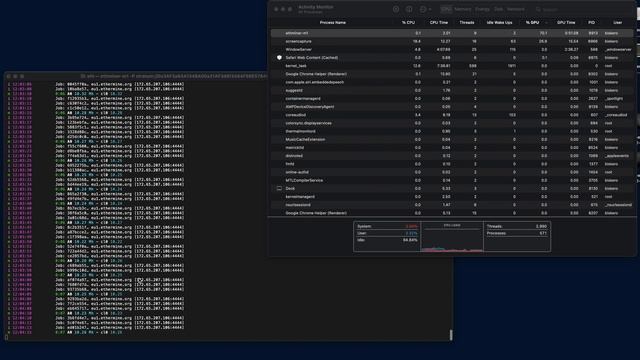Select the Dock process row name
This screenshot has height=360, width=640.
coord(290,188)
